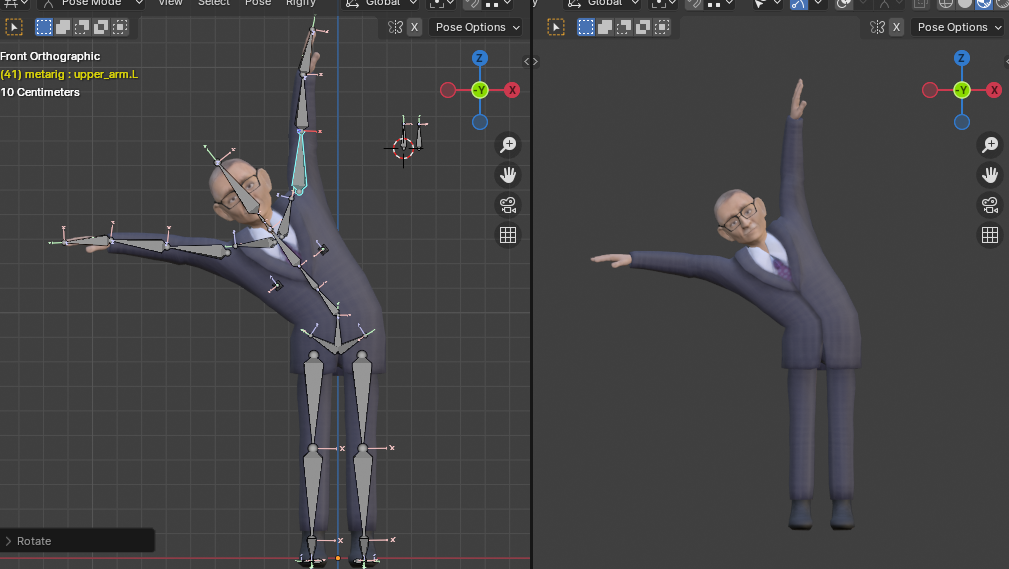Click the pan hand icon in right viewport

pyautogui.click(x=990, y=175)
